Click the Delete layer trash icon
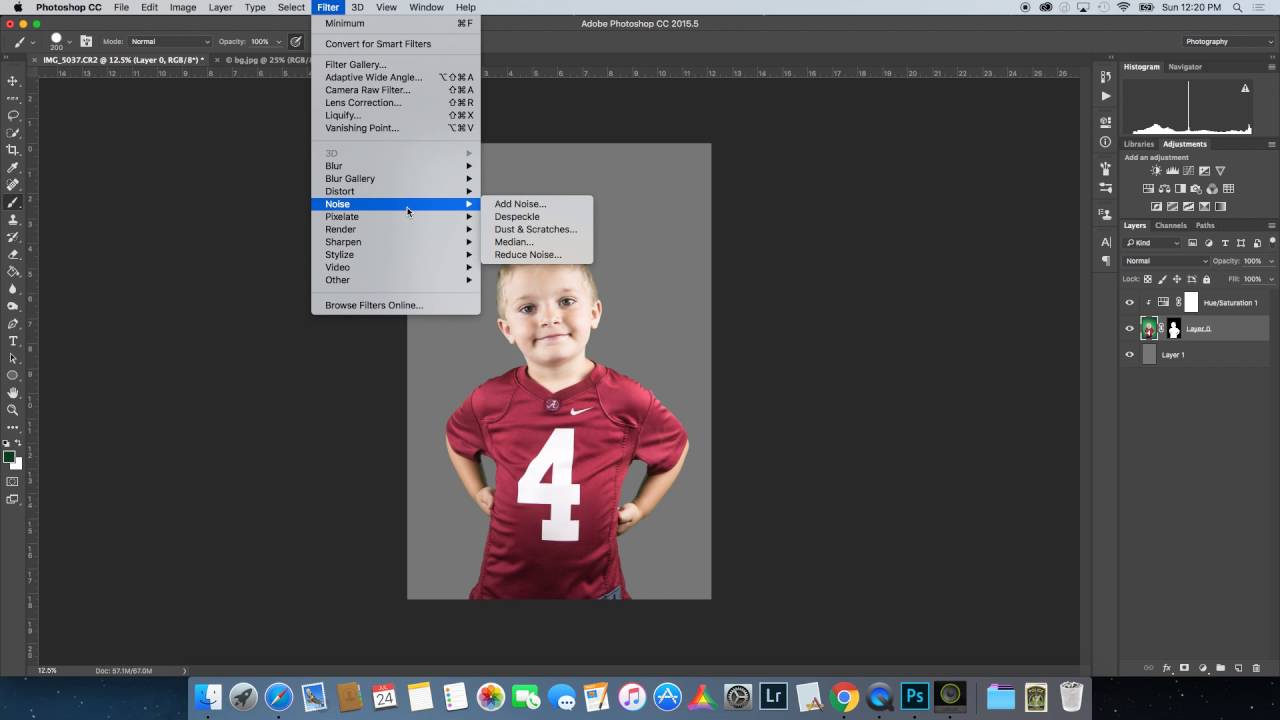Image resolution: width=1280 pixels, height=720 pixels. (1256, 668)
